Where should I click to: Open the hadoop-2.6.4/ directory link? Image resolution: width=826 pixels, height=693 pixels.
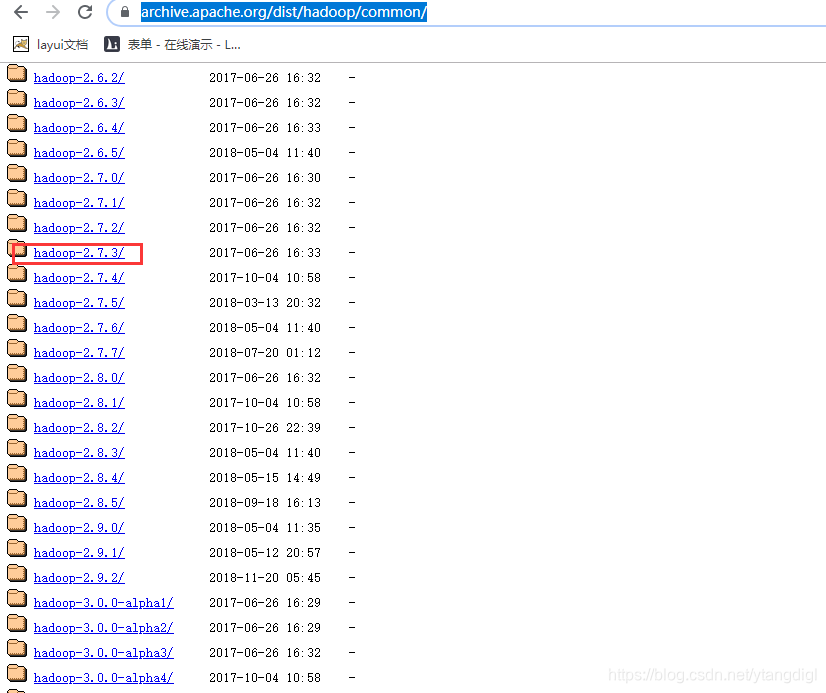[x=79, y=128]
